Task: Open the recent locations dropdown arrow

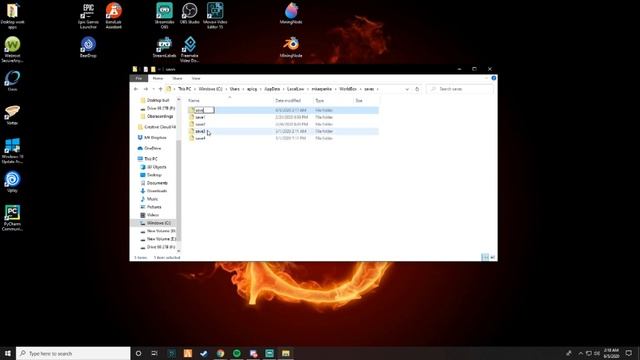Action: pyautogui.click(x=153, y=89)
